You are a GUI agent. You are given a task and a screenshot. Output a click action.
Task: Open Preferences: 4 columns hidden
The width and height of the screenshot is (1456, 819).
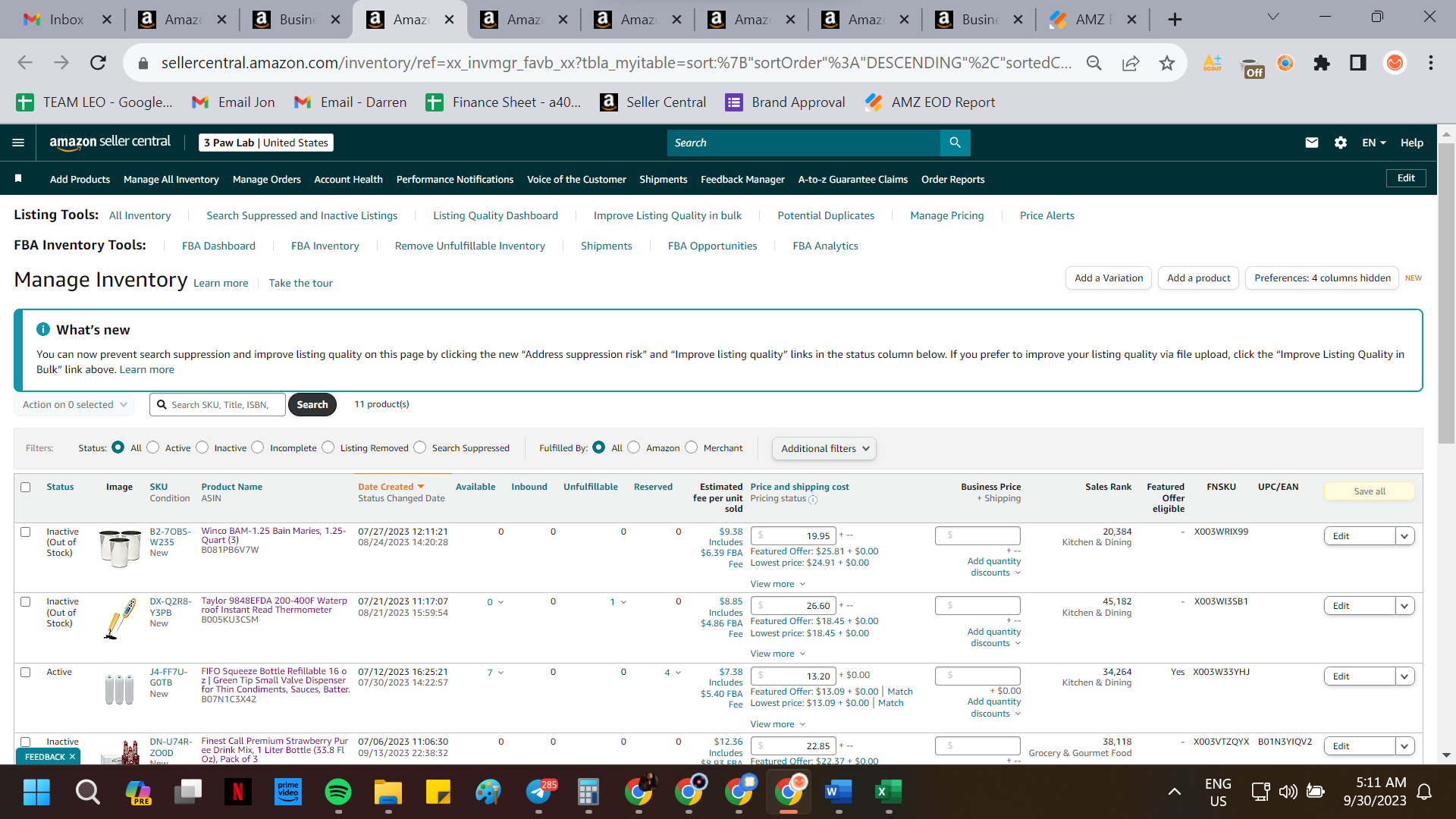click(x=1322, y=278)
